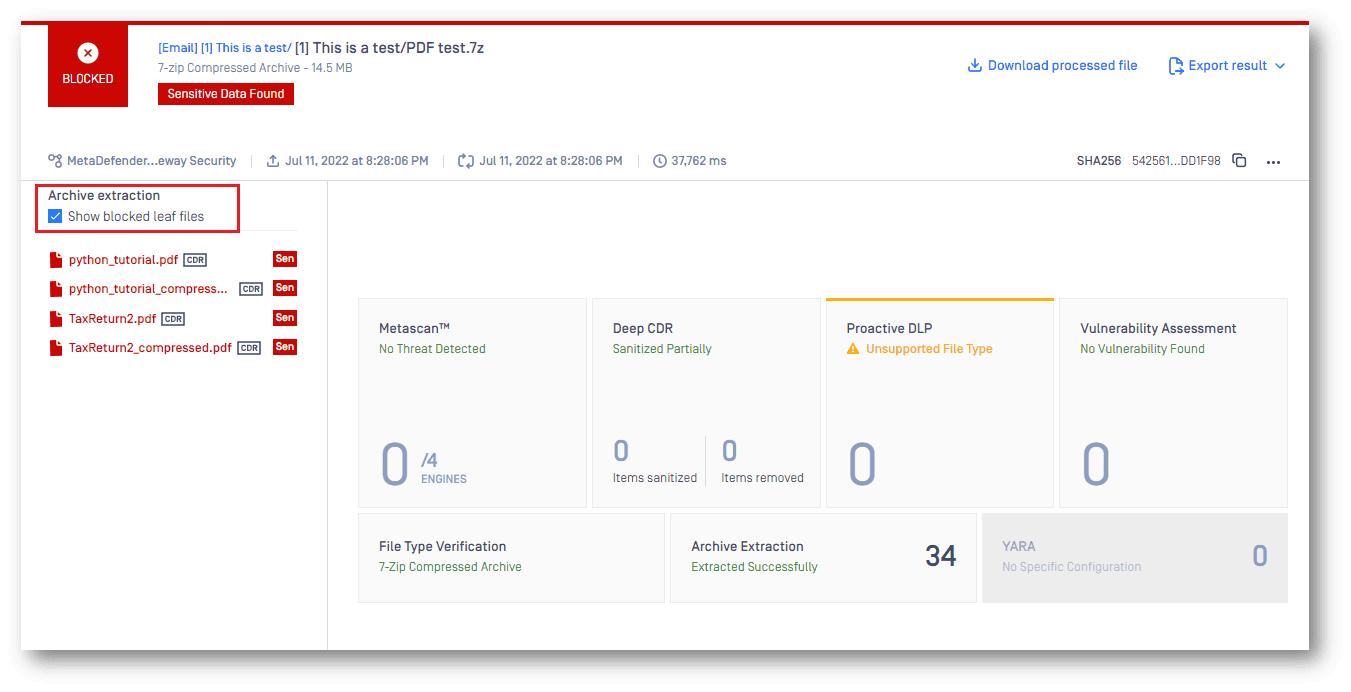Screen dimensions: 1351x692
Task: Click the CDR badge next to TaxReturn2_compressed.pdf
Action: (x=249, y=348)
